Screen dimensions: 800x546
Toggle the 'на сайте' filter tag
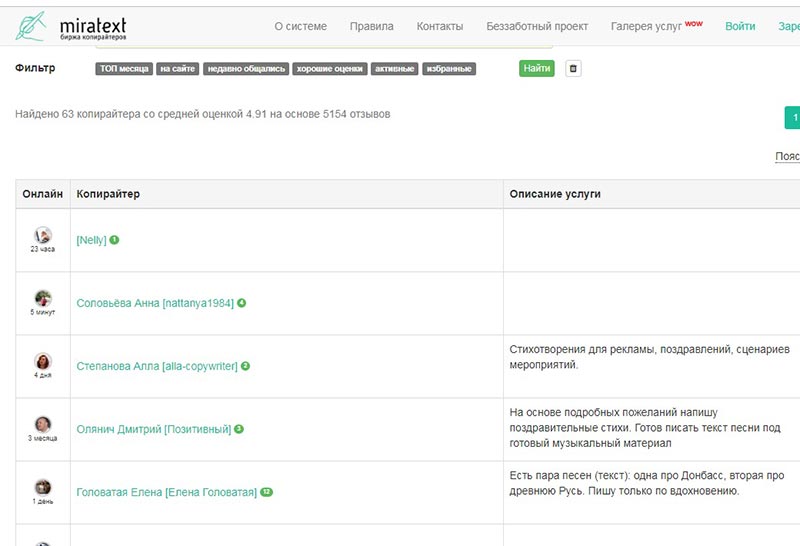177,69
